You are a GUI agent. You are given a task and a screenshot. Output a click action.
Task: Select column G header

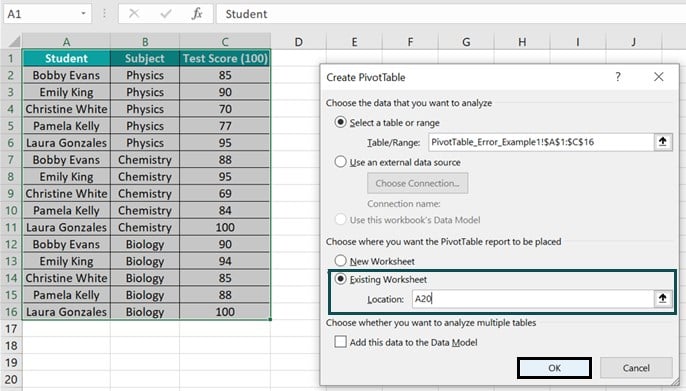click(466, 42)
